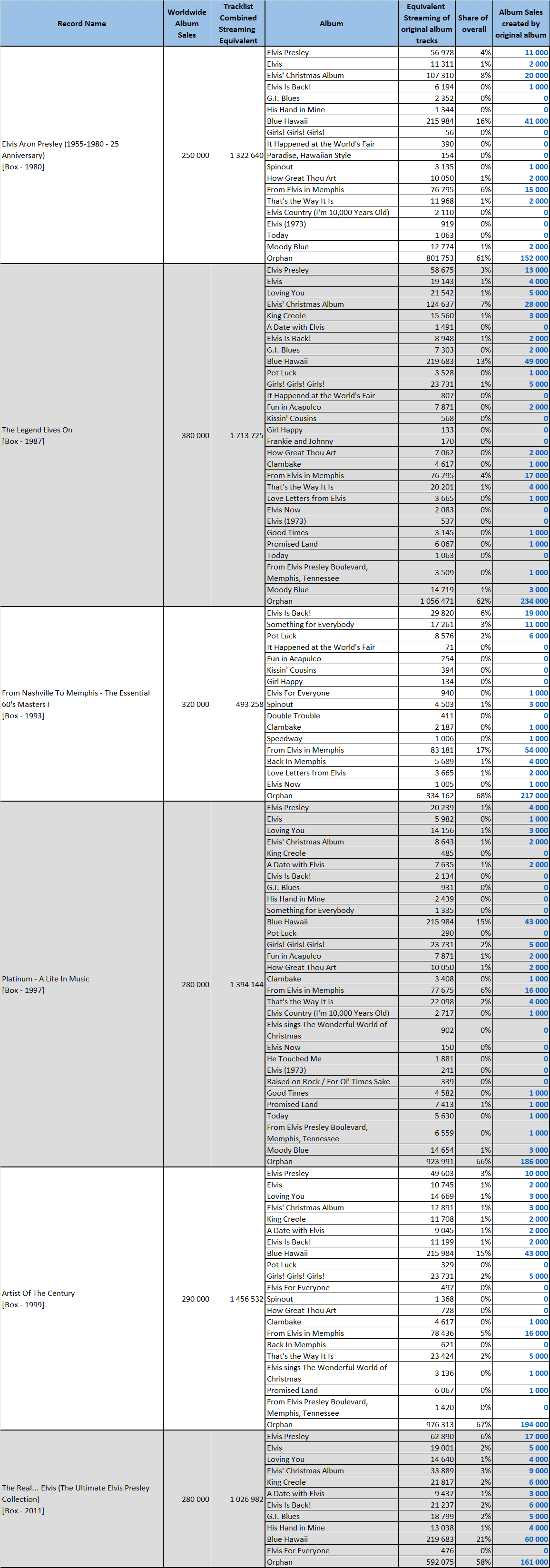Click 'The Real... Elvis' record cell
Image resolution: width=550 pixels, height=1568 pixels.
click(x=82, y=1499)
